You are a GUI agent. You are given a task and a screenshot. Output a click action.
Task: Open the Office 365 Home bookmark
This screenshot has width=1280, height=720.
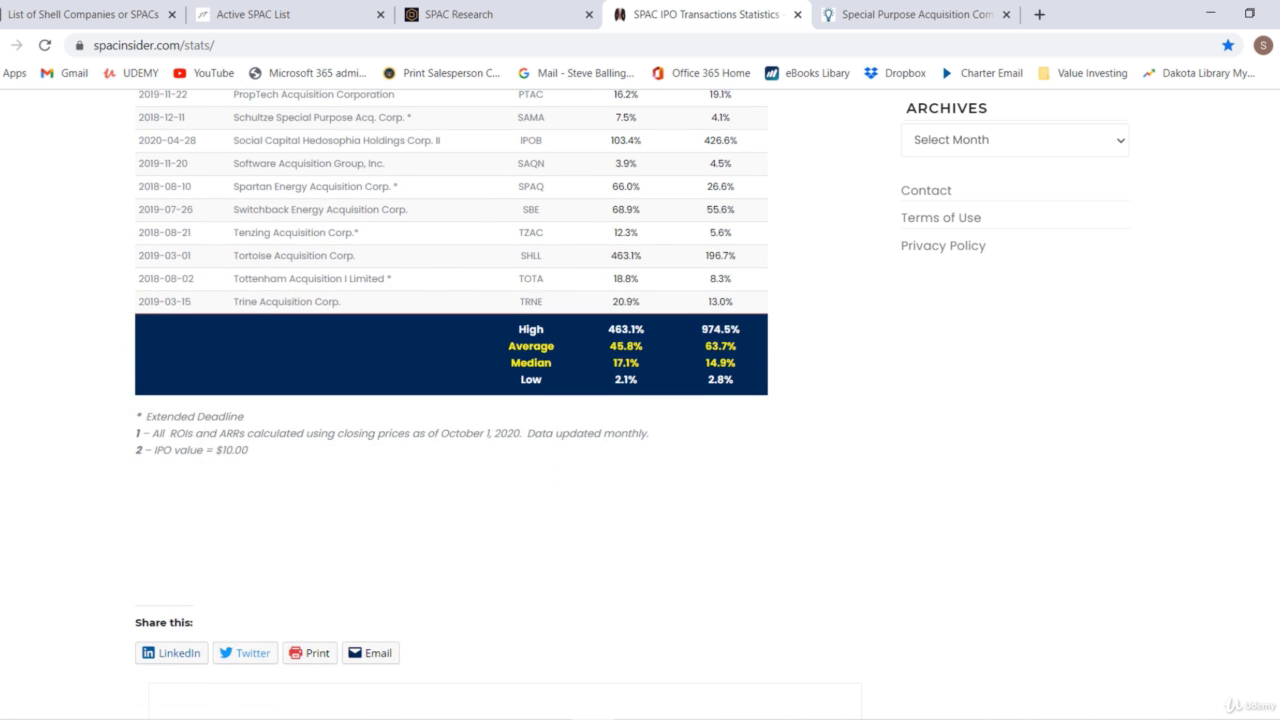click(x=701, y=73)
